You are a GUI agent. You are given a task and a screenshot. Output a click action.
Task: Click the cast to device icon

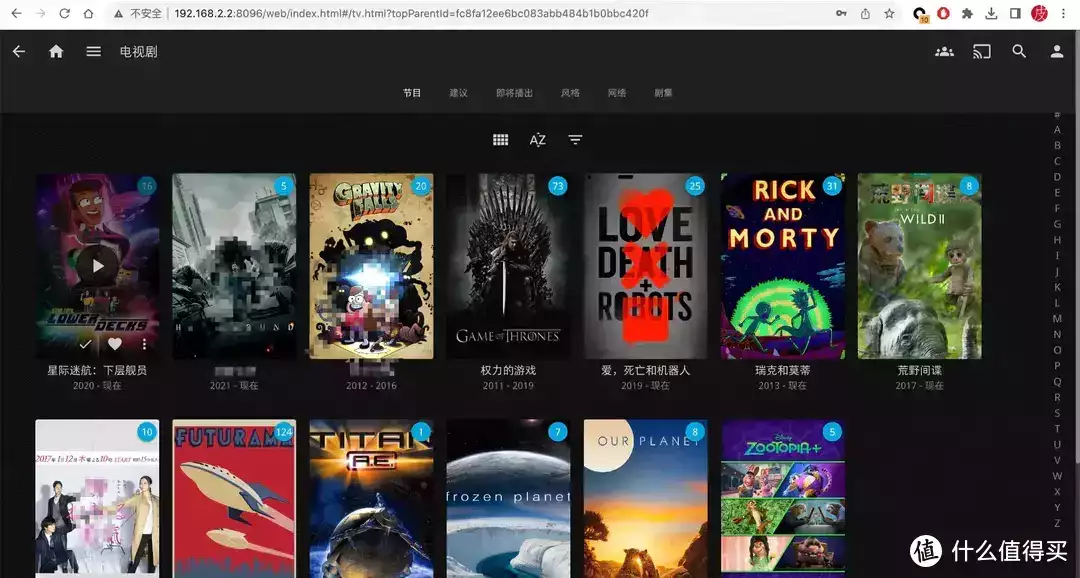click(982, 52)
